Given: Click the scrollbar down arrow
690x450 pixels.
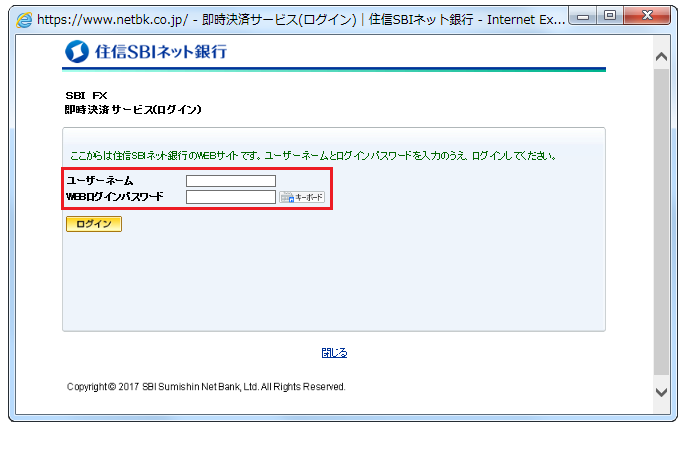Looking at the screenshot, I should pyautogui.click(x=661, y=392).
